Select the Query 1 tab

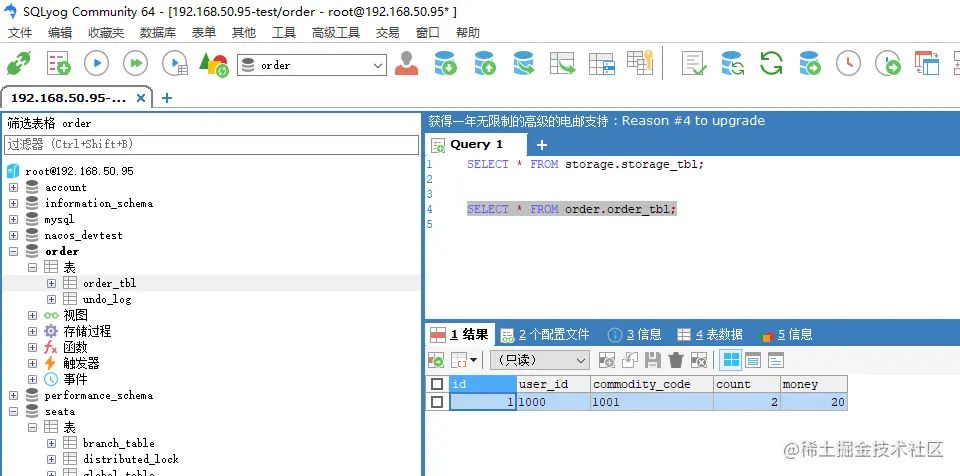coord(476,145)
